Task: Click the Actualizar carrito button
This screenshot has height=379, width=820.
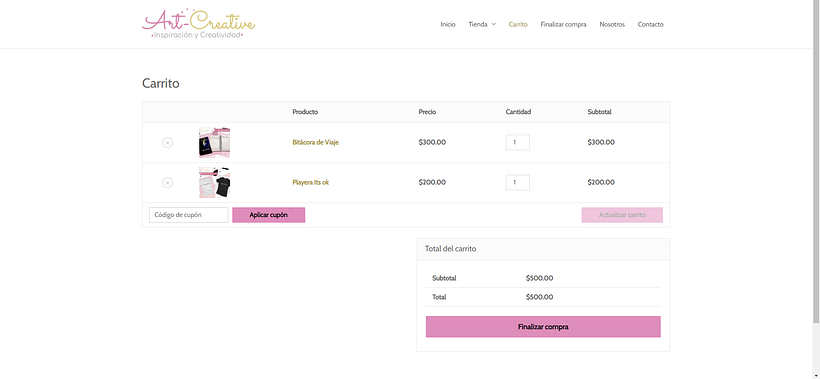Action: click(x=622, y=215)
